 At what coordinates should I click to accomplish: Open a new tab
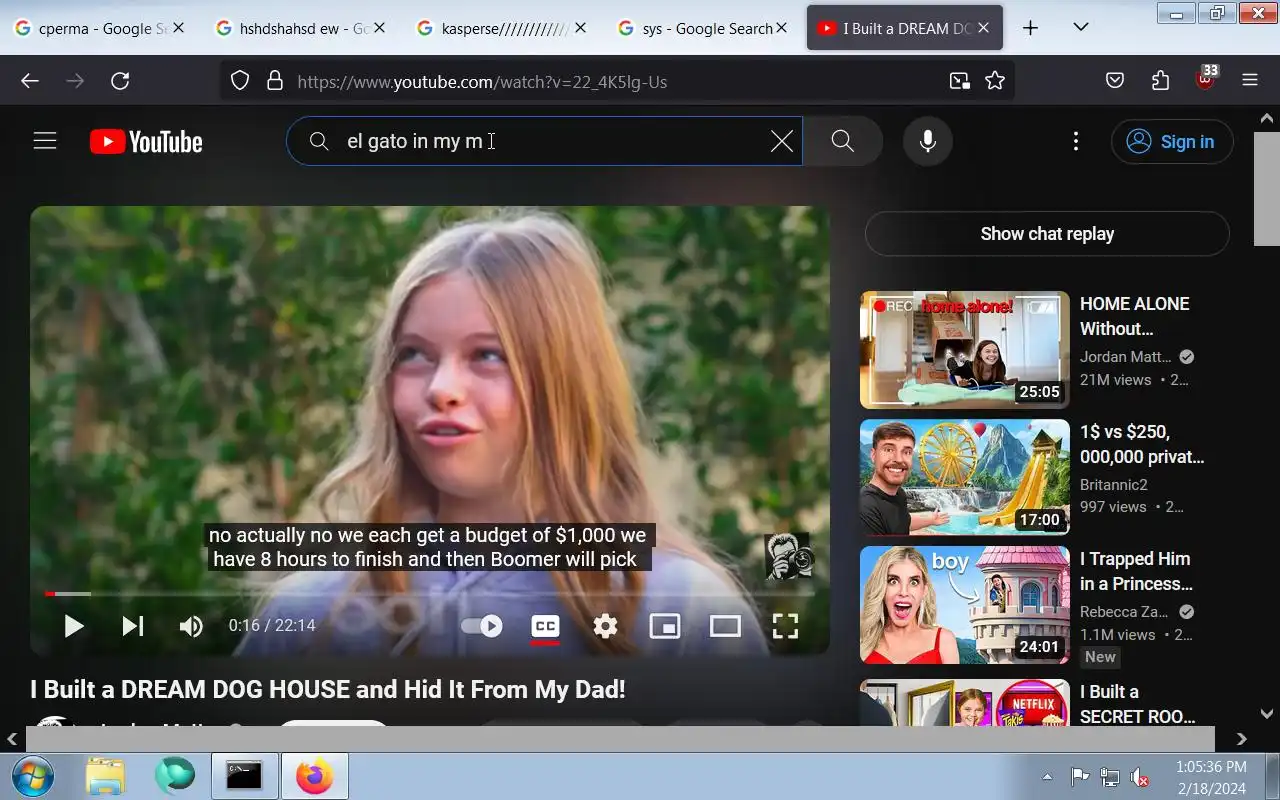[x=1030, y=28]
